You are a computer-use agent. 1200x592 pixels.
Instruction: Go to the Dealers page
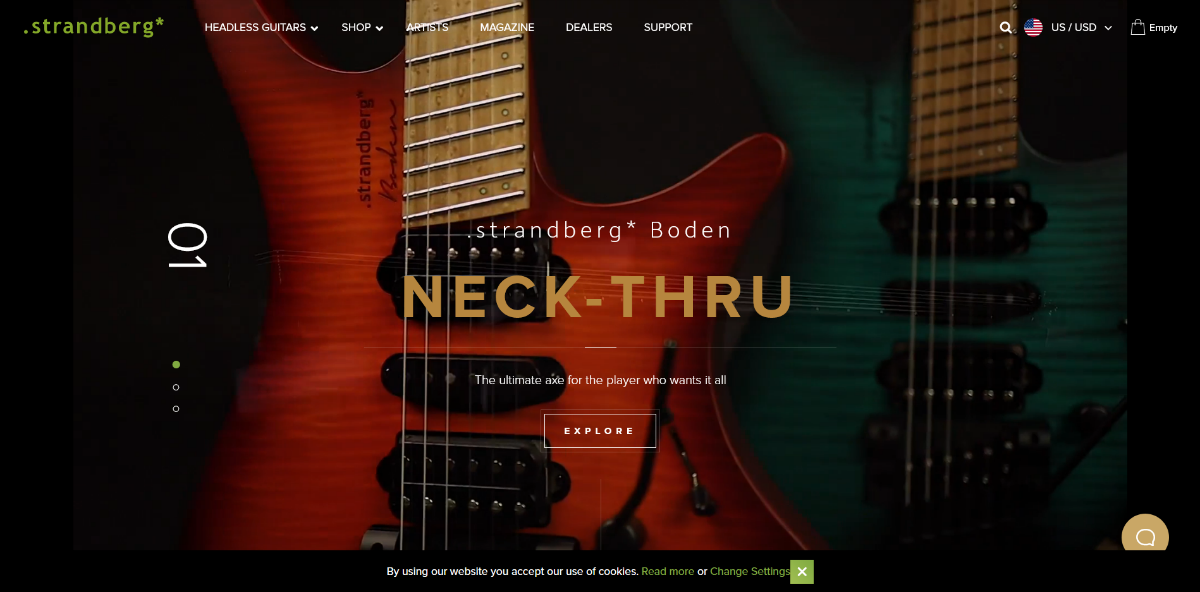click(589, 28)
